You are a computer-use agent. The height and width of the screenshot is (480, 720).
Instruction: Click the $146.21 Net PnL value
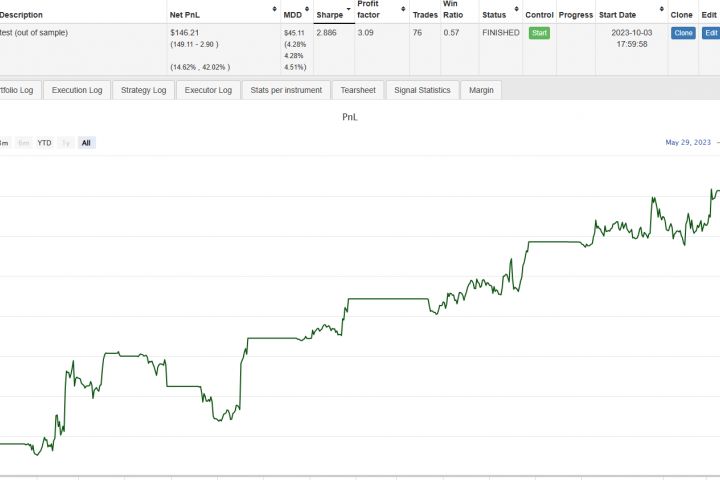tap(185, 33)
